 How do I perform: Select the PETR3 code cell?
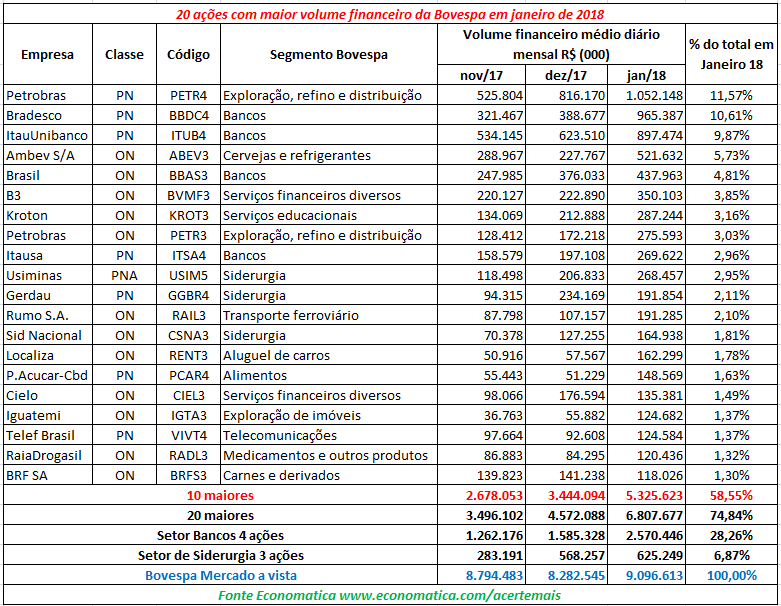pyautogui.click(x=188, y=235)
